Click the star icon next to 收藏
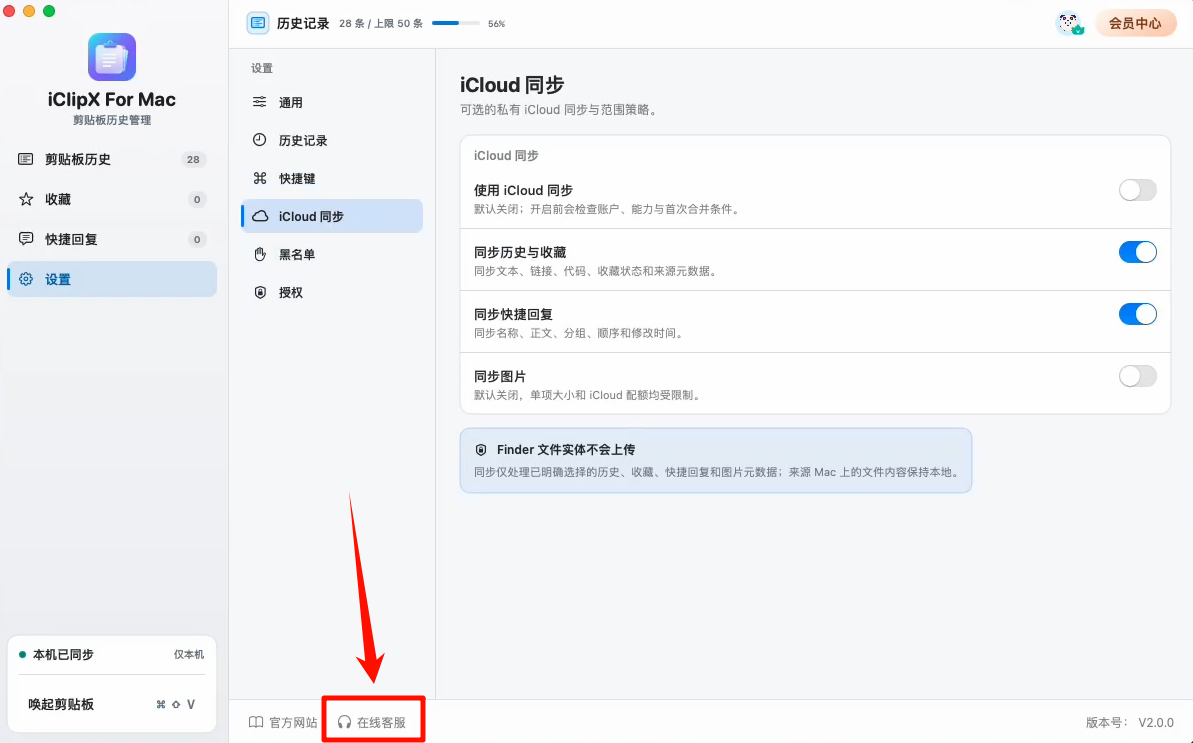1193x743 pixels. [x=26, y=199]
